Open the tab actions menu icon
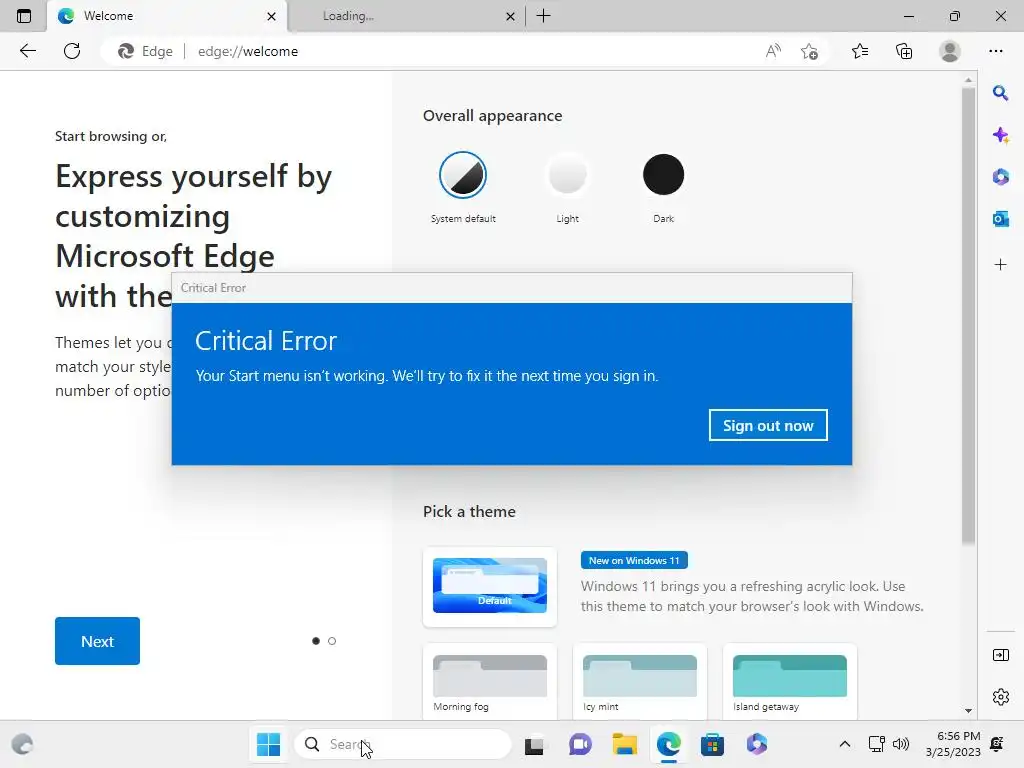The width and height of the screenshot is (1024, 768). point(24,16)
